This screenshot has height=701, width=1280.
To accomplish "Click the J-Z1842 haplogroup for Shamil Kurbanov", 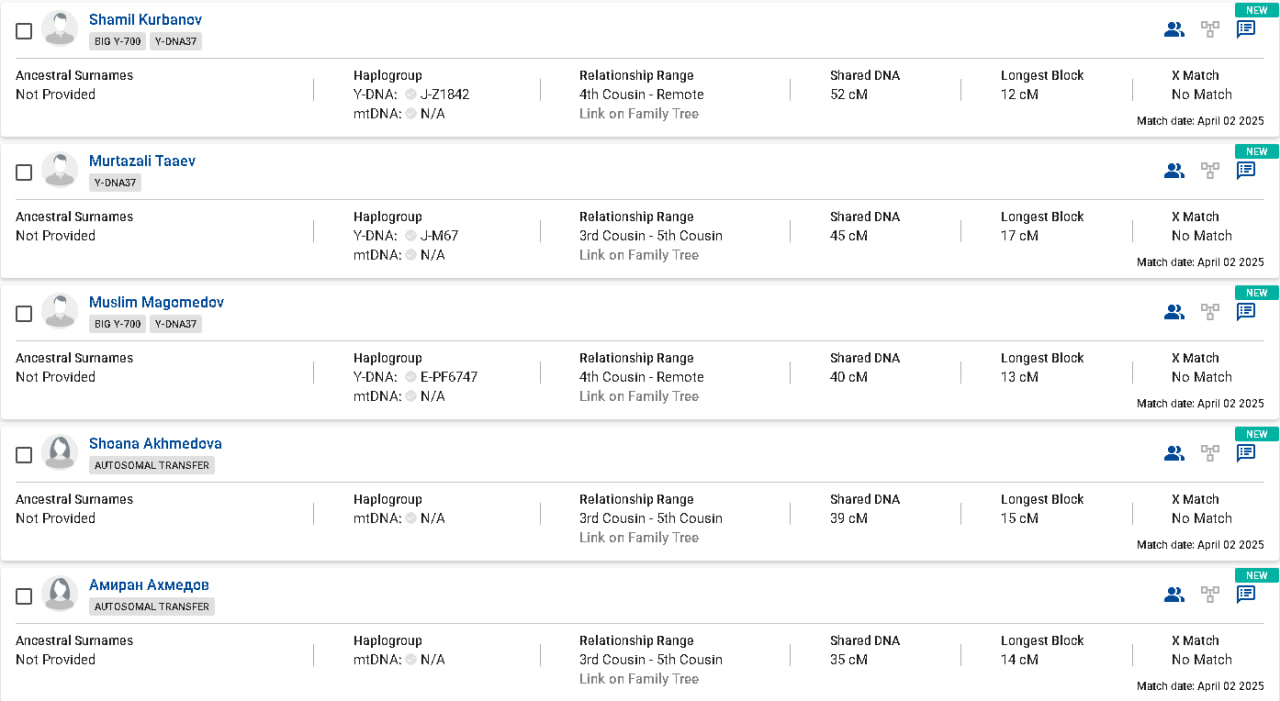I will 445,94.
